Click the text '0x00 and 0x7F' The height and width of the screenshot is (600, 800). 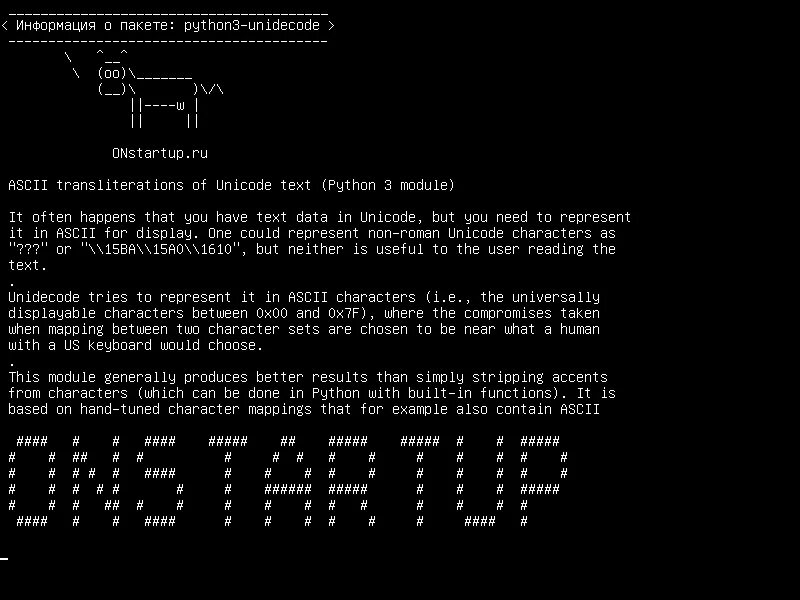pos(308,313)
